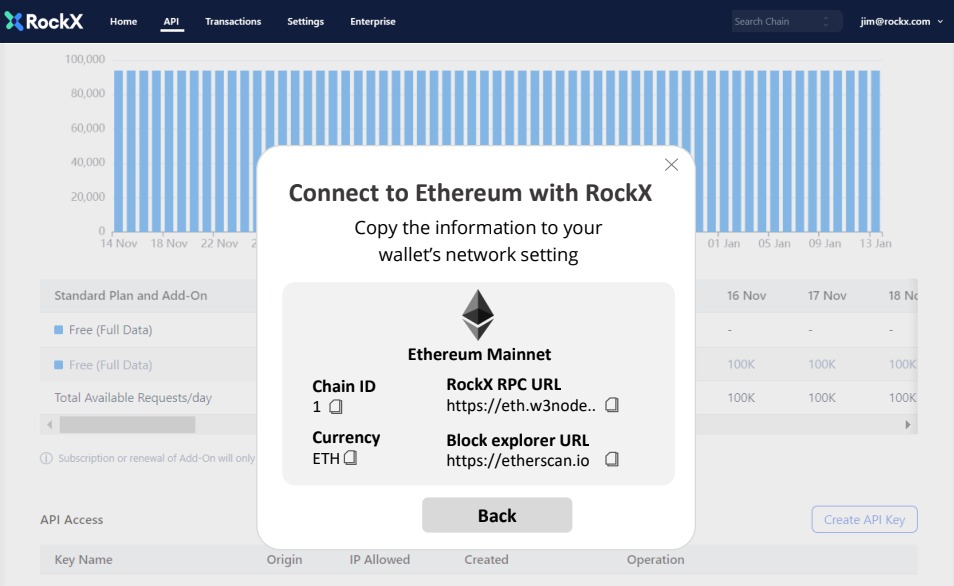The width and height of the screenshot is (954, 586).
Task: Click the 16 Nov column header
Action: [747, 296]
